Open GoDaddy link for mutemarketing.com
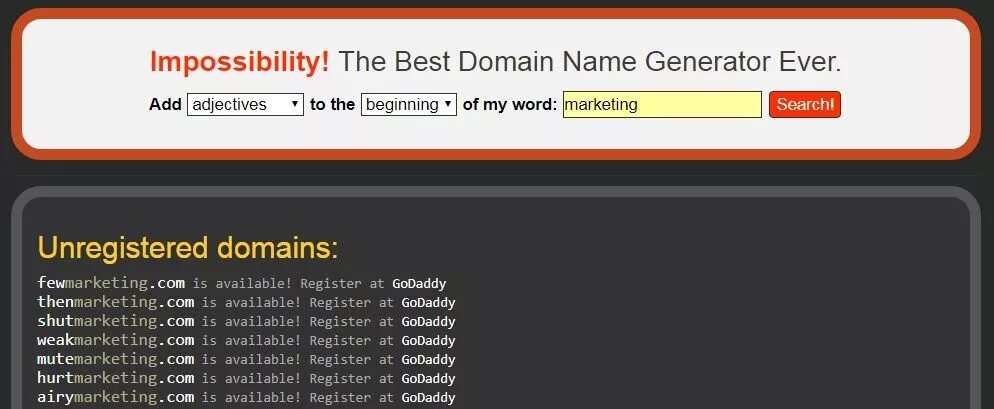 coord(428,360)
